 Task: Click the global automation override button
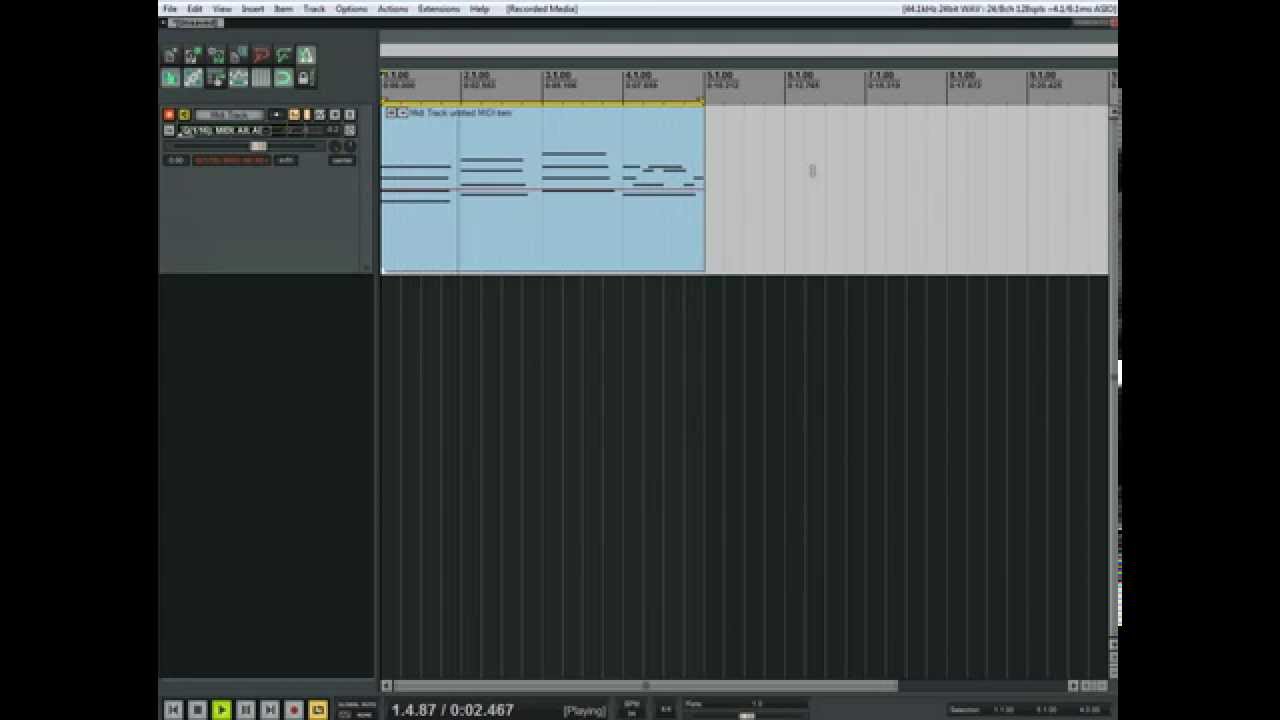(356, 709)
